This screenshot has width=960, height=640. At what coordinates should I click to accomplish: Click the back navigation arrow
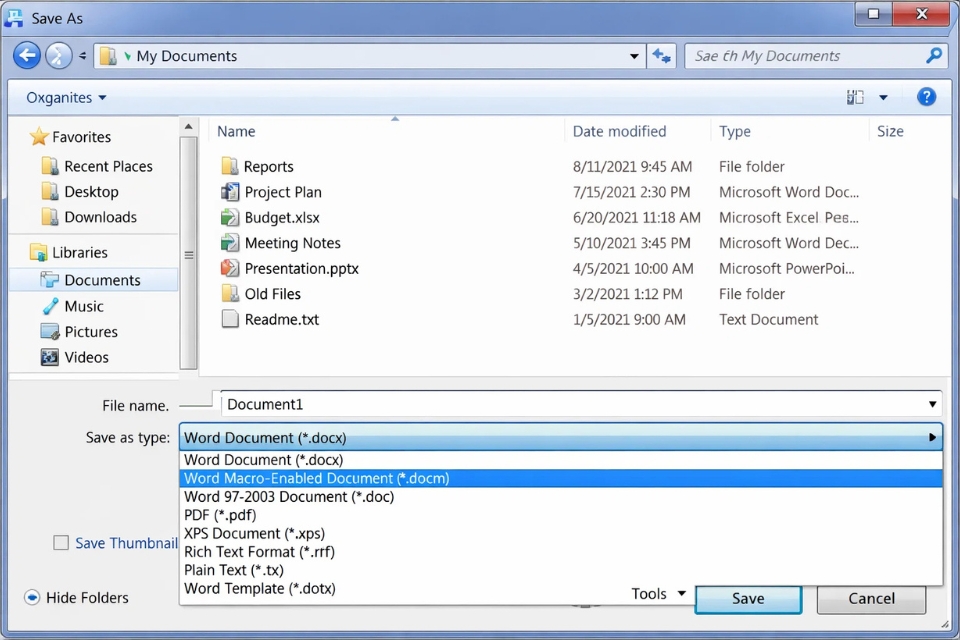[x=27, y=55]
